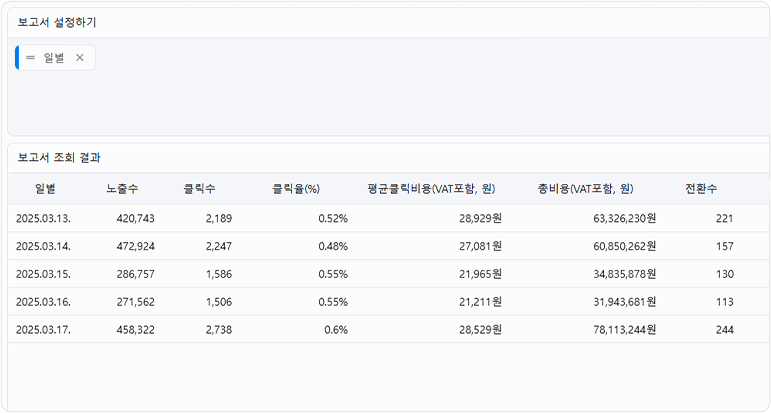Click impressions value 472,924
The height and width of the screenshot is (413, 771).
coord(136,246)
